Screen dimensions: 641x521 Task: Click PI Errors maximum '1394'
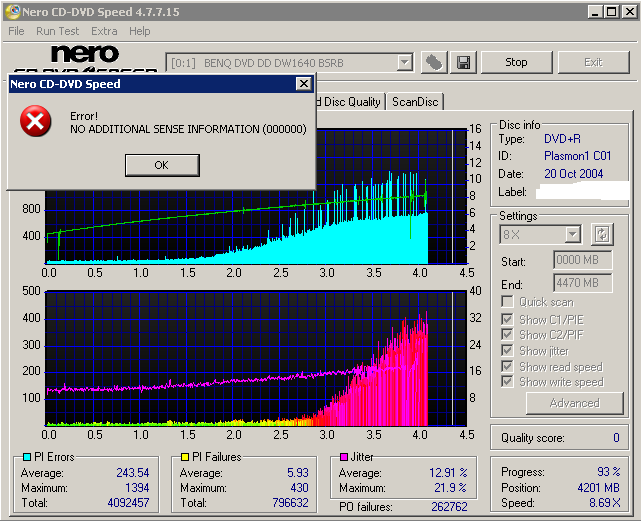[x=137, y=488]
